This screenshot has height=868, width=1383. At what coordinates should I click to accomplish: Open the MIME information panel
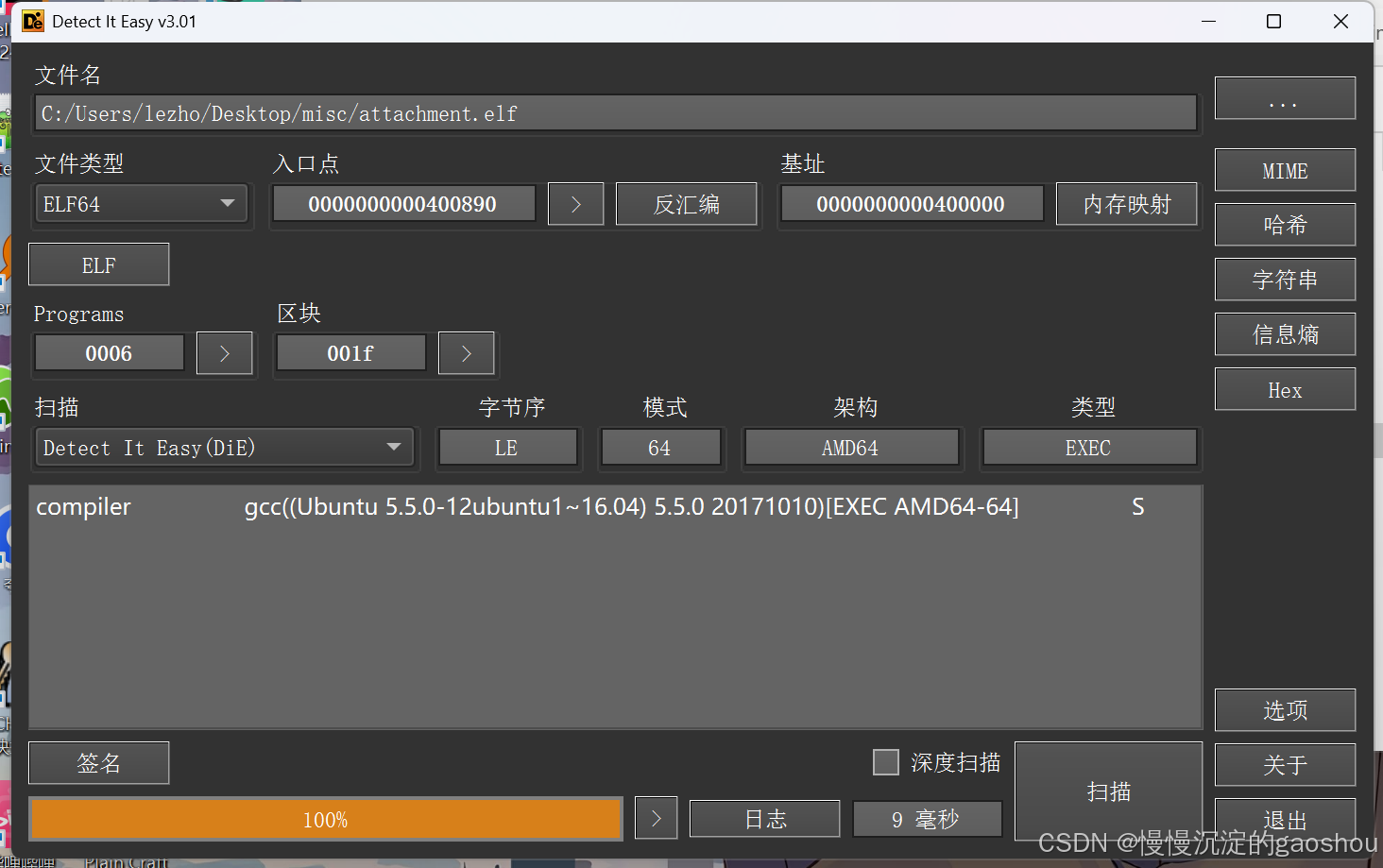click(x=1285, y=170)
